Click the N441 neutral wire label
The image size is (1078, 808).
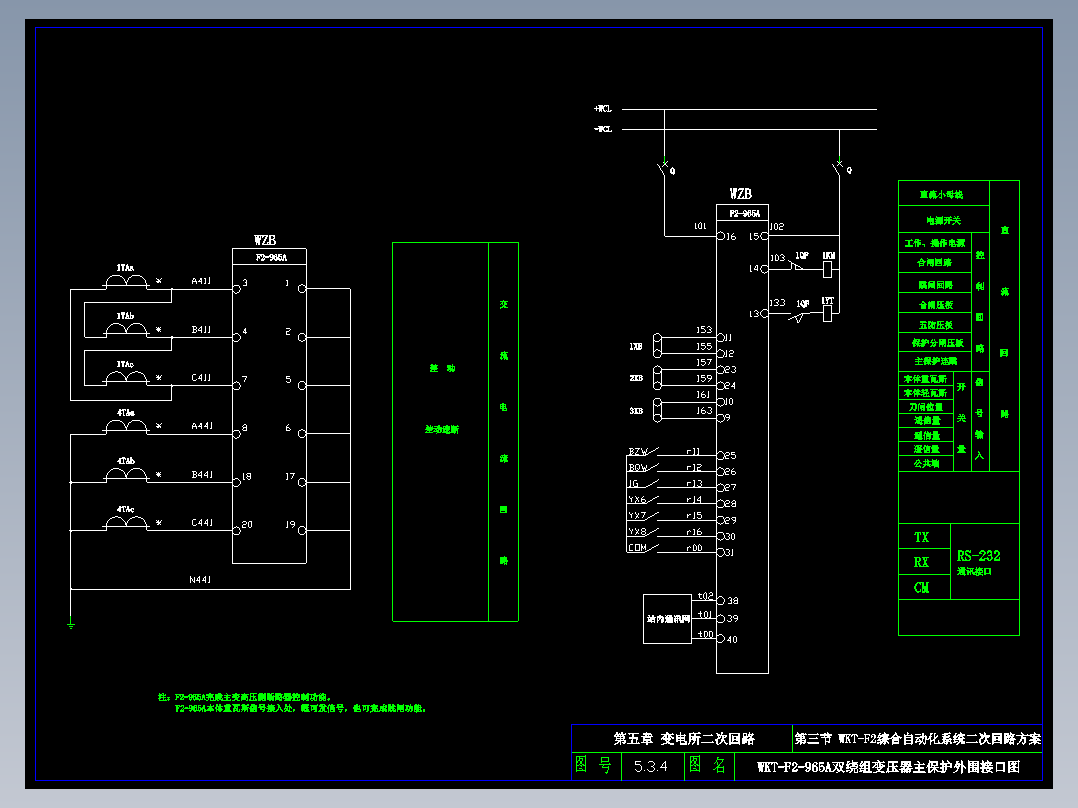tap(200, 580)
